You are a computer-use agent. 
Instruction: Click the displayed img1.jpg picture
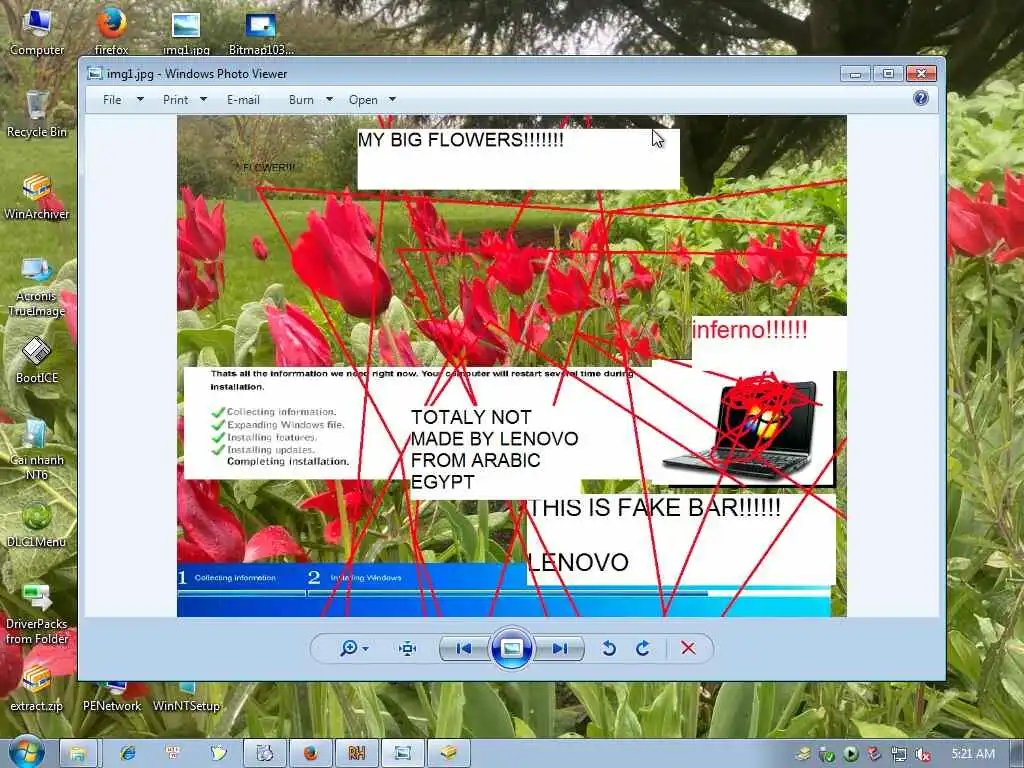(x=512, y=366)
